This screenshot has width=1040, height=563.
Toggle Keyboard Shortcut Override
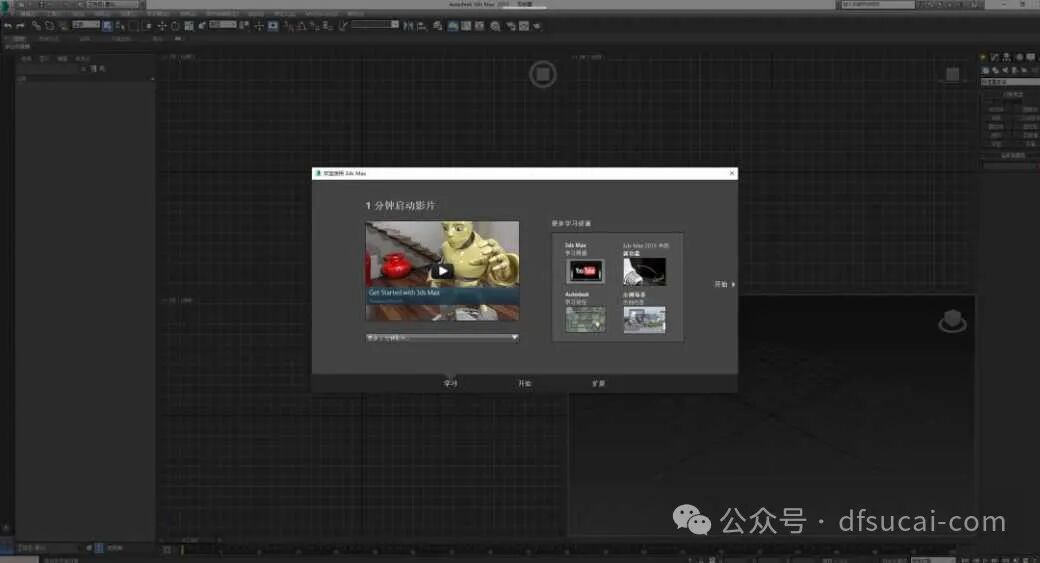coord(273,26)
